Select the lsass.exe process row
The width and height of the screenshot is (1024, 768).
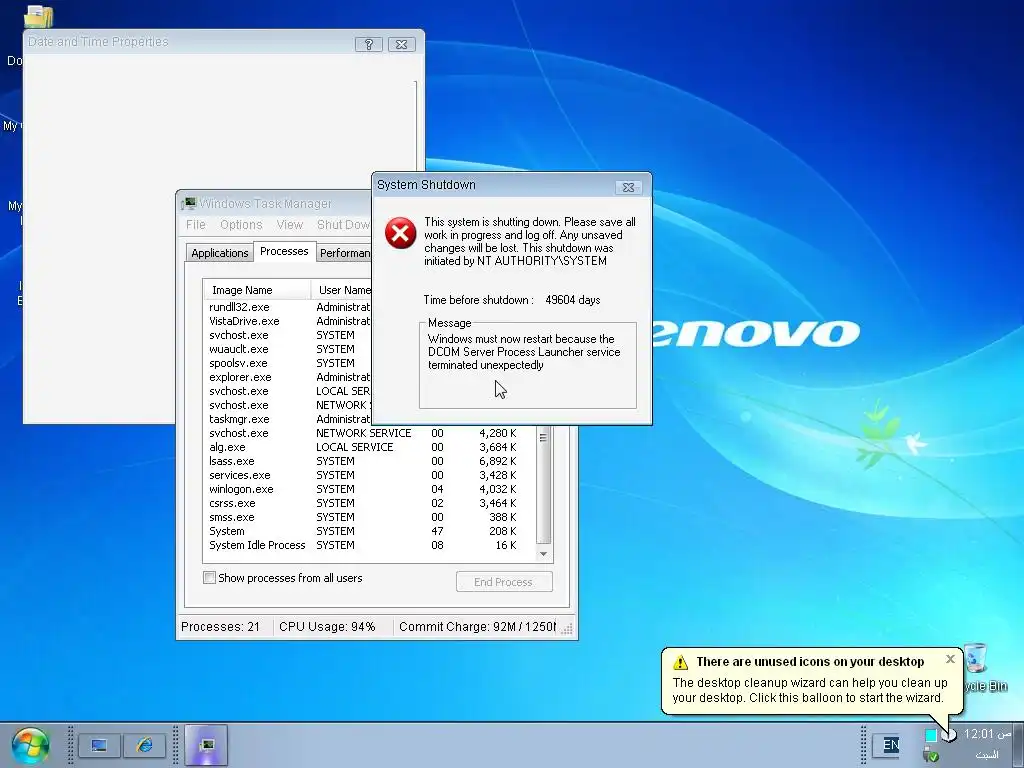tap(370, 461)
